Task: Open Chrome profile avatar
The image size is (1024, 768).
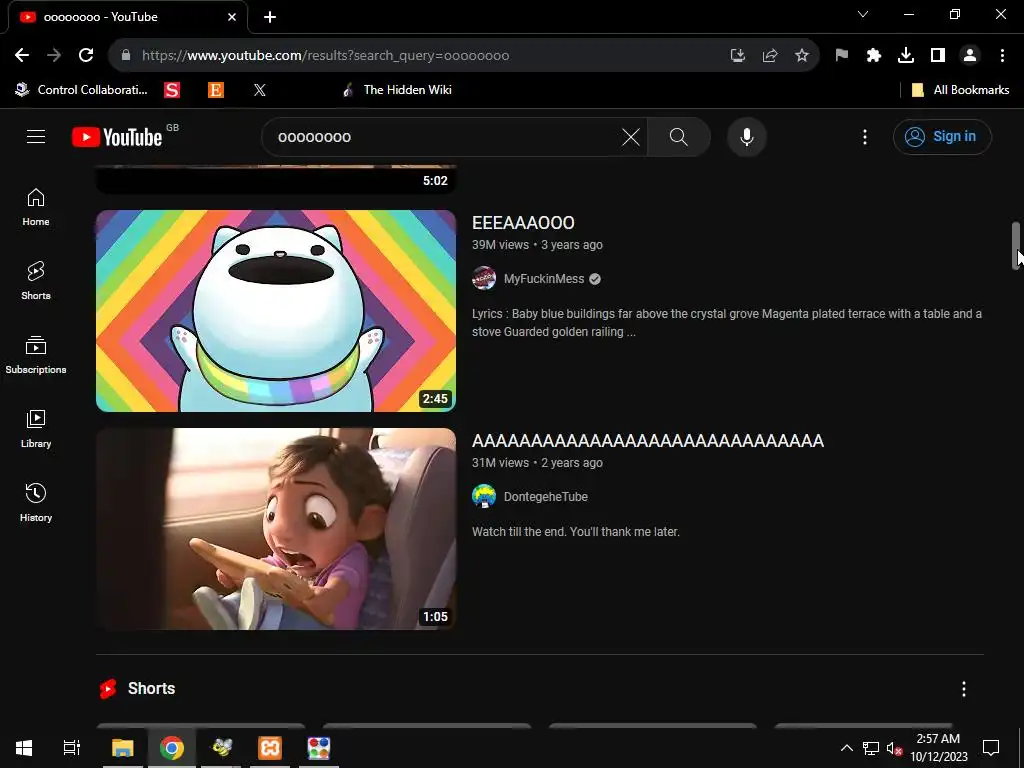Action: click(x=970, y=56)
